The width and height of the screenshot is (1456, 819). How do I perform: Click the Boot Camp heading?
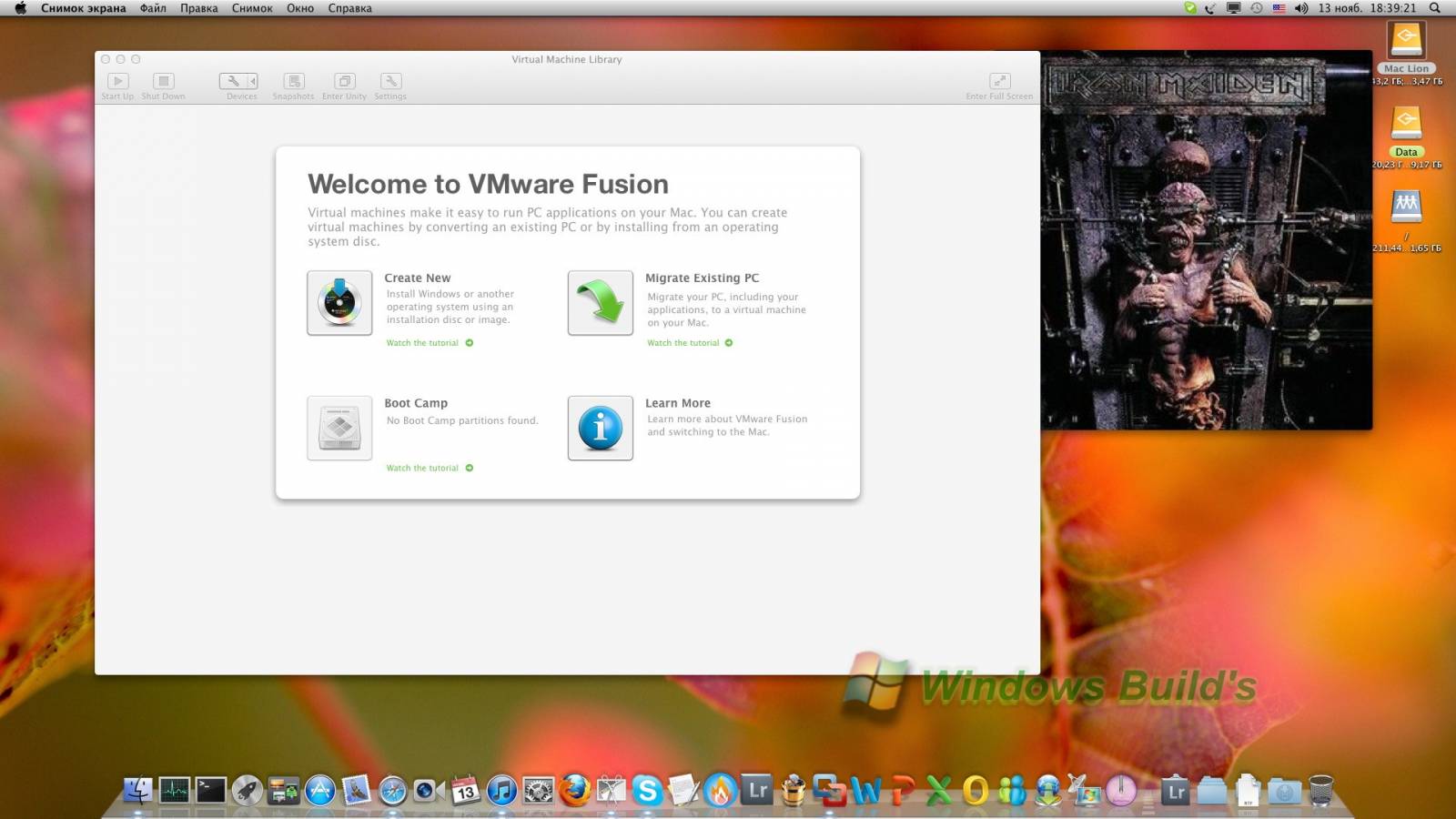[x=416, y=403]
